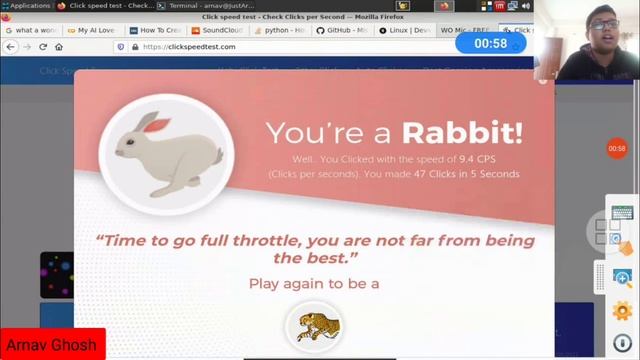Click the magnifier zoom icon in side panel
The height and width of the screenshot is (360, 640).
tap(622, 278)
